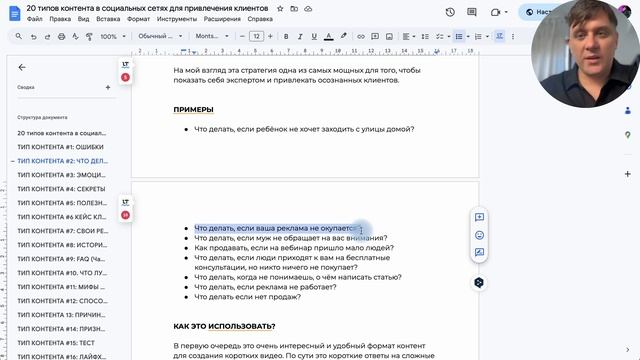640x360 pixels.
Task: Open the paragraph style dropdown Обычный
Action: click(160, 36)
